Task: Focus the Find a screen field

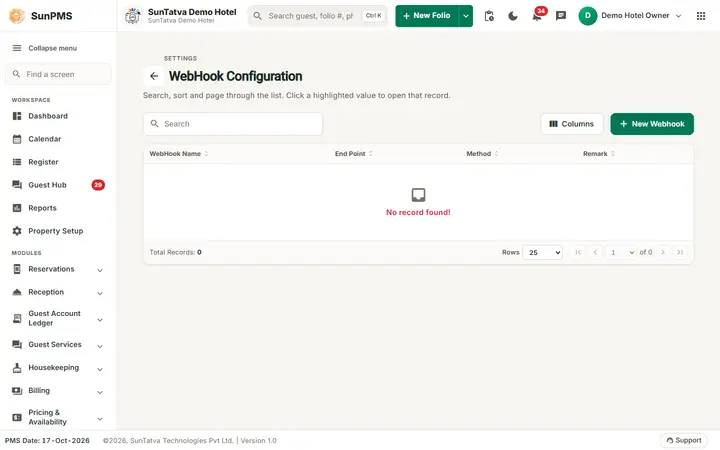Action: click(58, 74)
